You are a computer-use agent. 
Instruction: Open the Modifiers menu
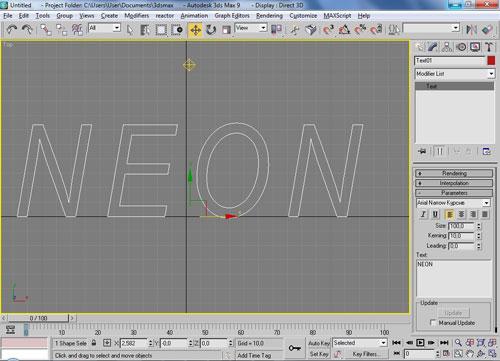click(x=136, y=16)
